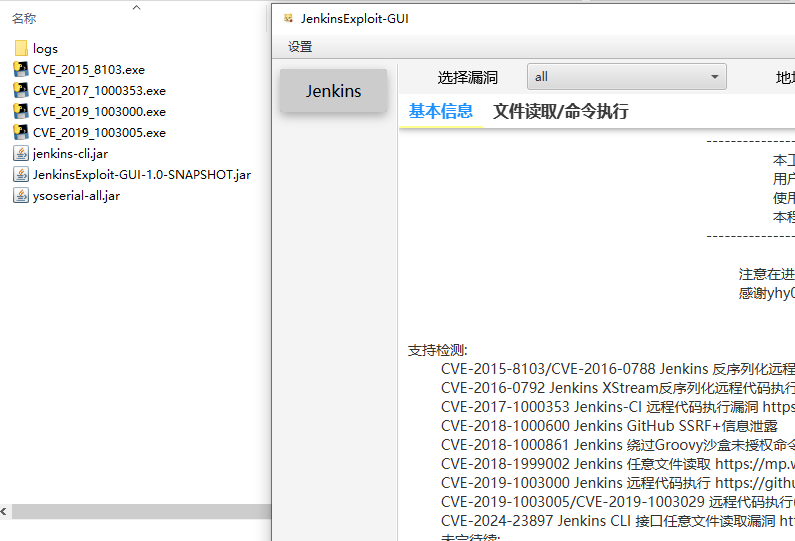
Task: Select file name CVE_2015_8103.exe
Action: pos(89,69)
